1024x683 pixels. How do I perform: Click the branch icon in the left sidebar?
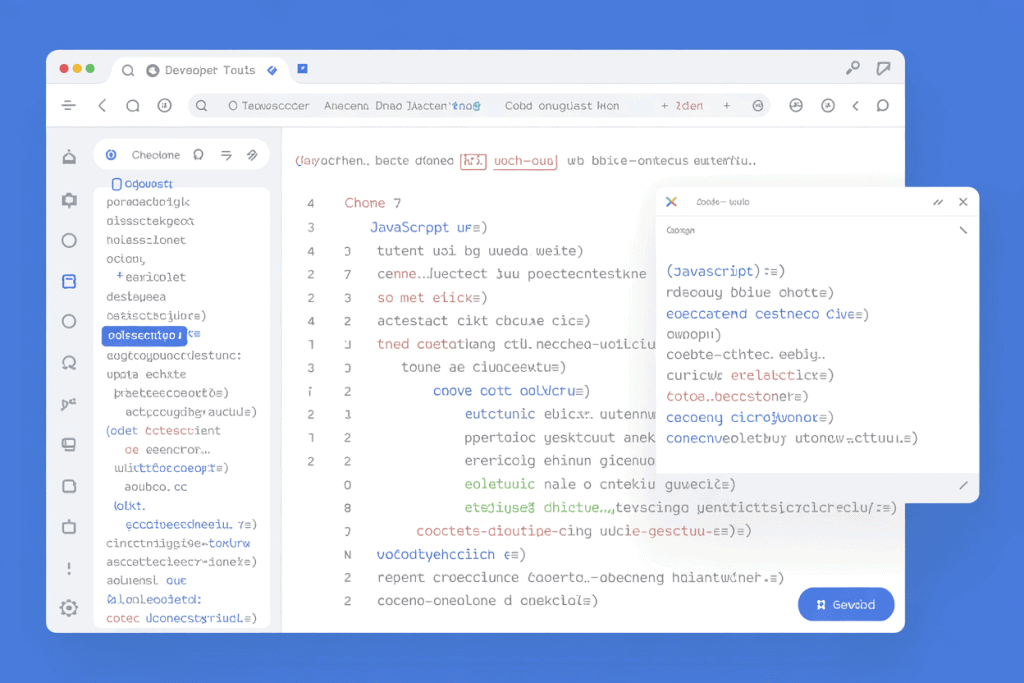point(69,404)
